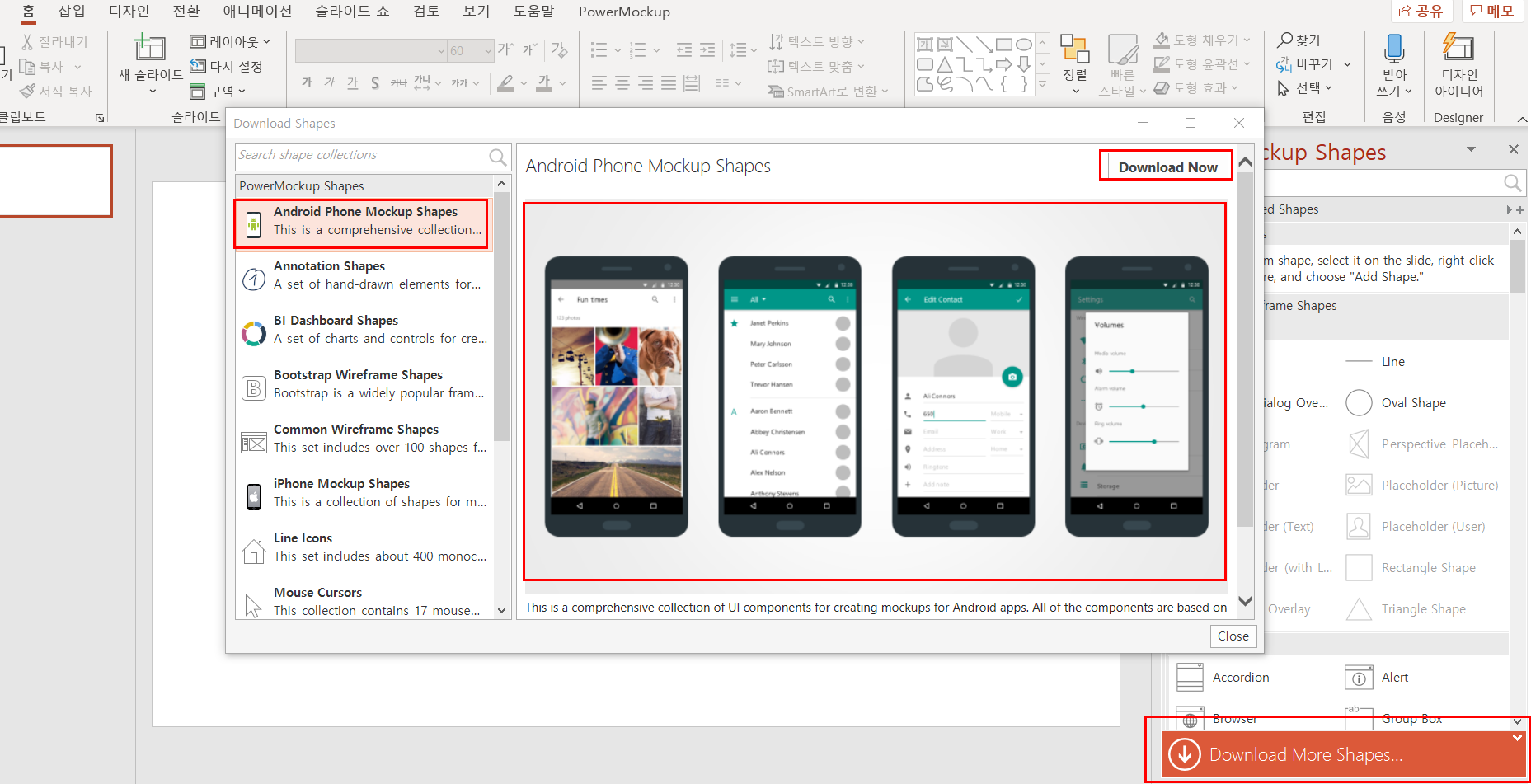Viewport: 1531px width, 784px height.
Task: Open the PowerMockup ribbon tab
Action: (x=624, y=12)
